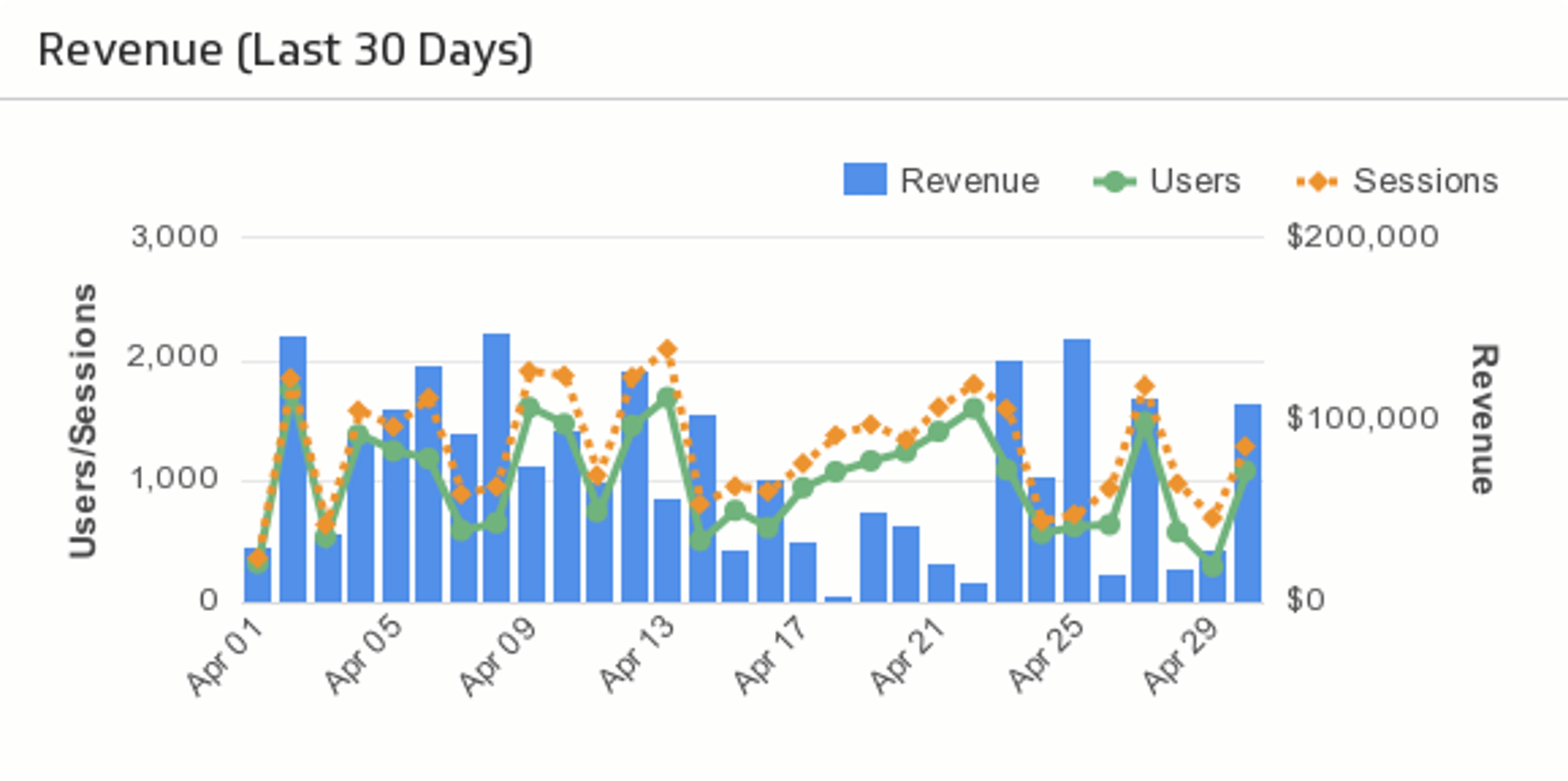
Task: Click the first green Users data point
Action: pos(258,564)
